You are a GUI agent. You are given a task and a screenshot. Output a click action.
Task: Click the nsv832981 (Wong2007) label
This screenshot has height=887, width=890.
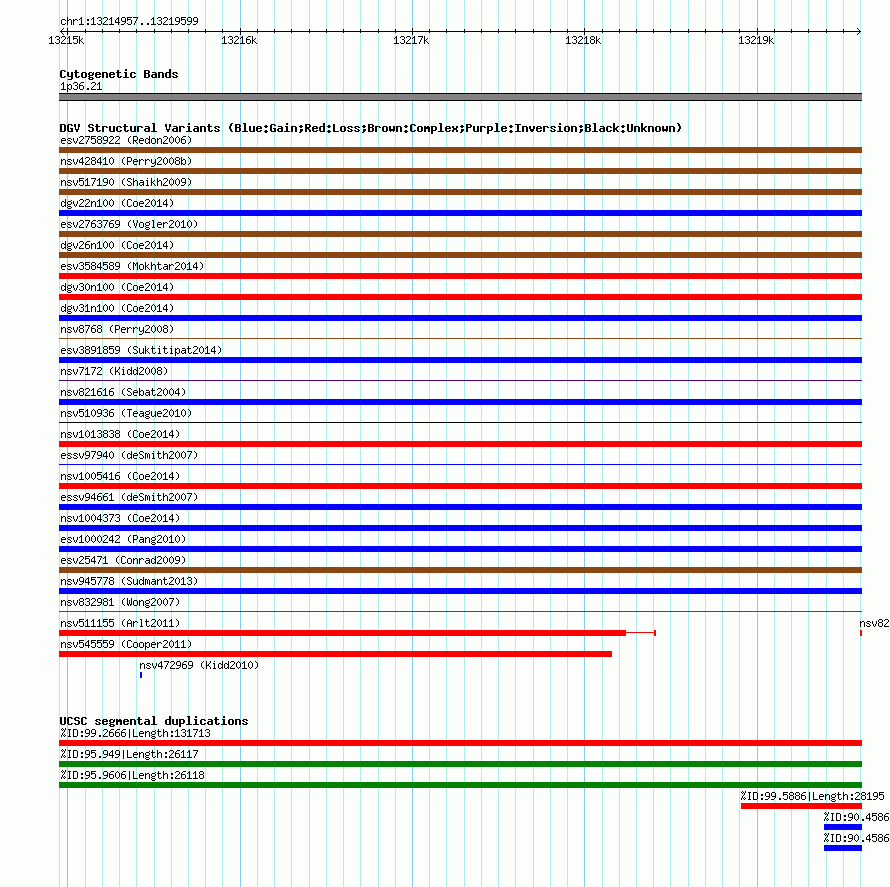(120, 602)
